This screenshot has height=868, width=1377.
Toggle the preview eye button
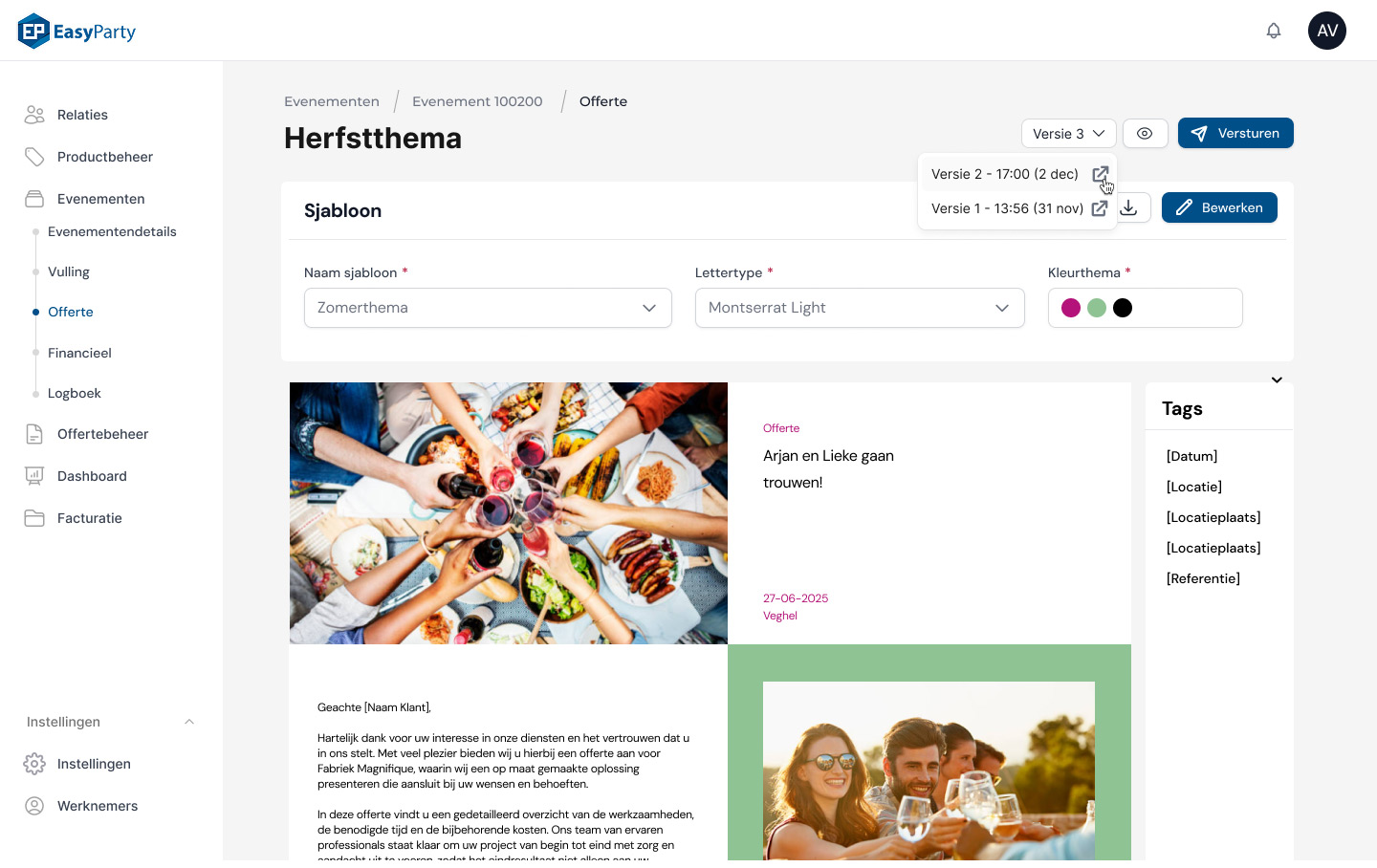[x=1145, y=133]
